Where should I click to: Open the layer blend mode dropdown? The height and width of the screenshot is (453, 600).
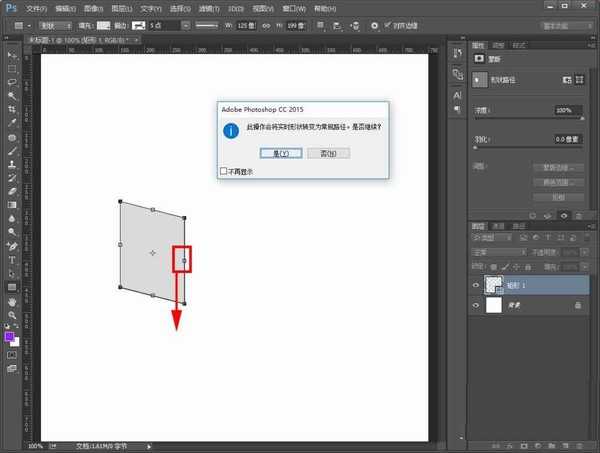[497, 253]
